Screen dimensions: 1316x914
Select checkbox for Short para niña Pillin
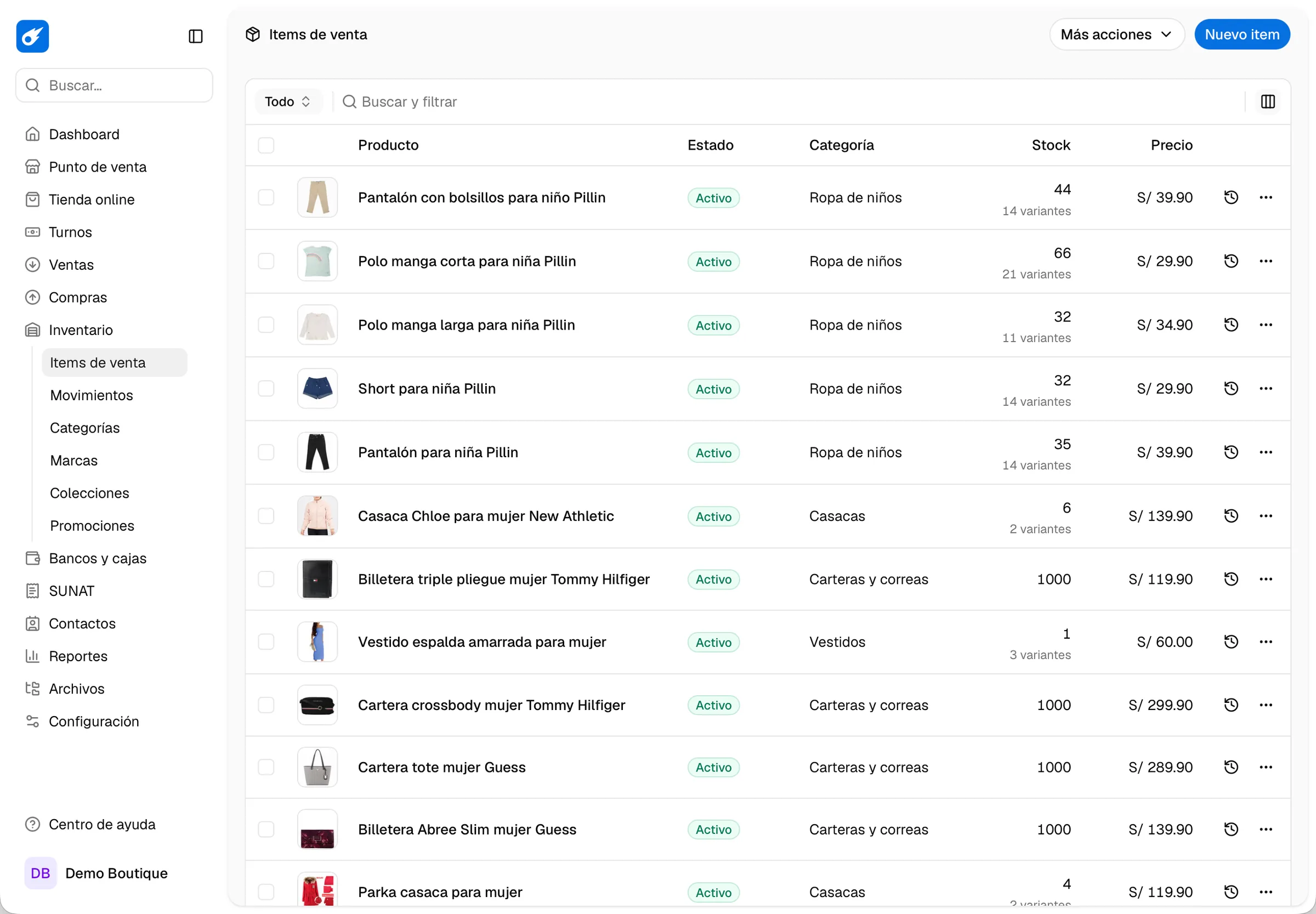(266, 389)
